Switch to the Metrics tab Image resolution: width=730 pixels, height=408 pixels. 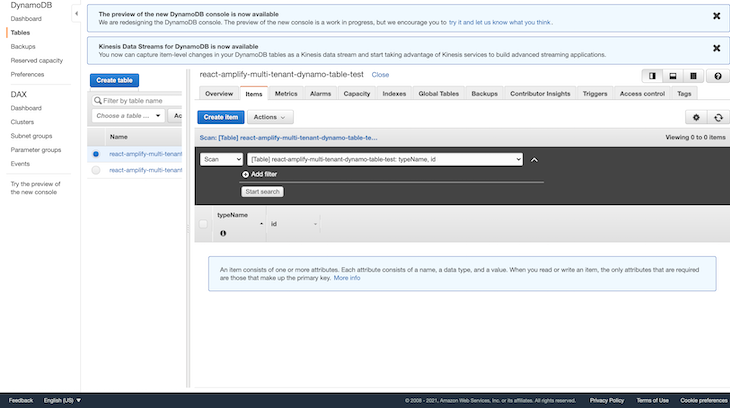pyautogui.click(x=286, y=93)
